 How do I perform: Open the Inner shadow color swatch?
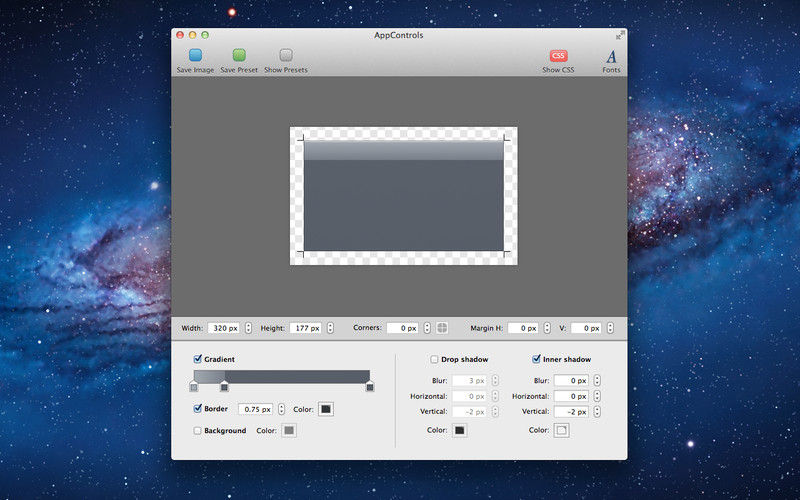click(561, 431)
